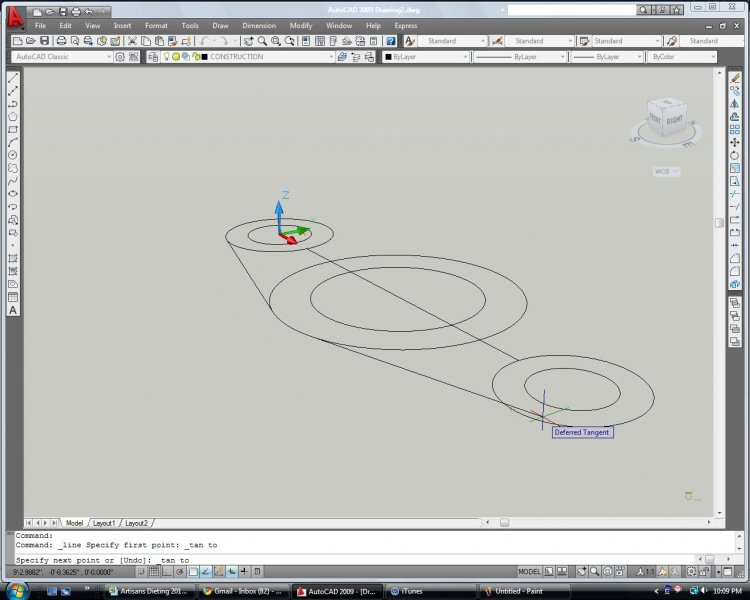Expand the AutoCAD Classic workspace dropdown
Image resolution: width=750 pixels, height=600 pixels.
click(62, 57)
